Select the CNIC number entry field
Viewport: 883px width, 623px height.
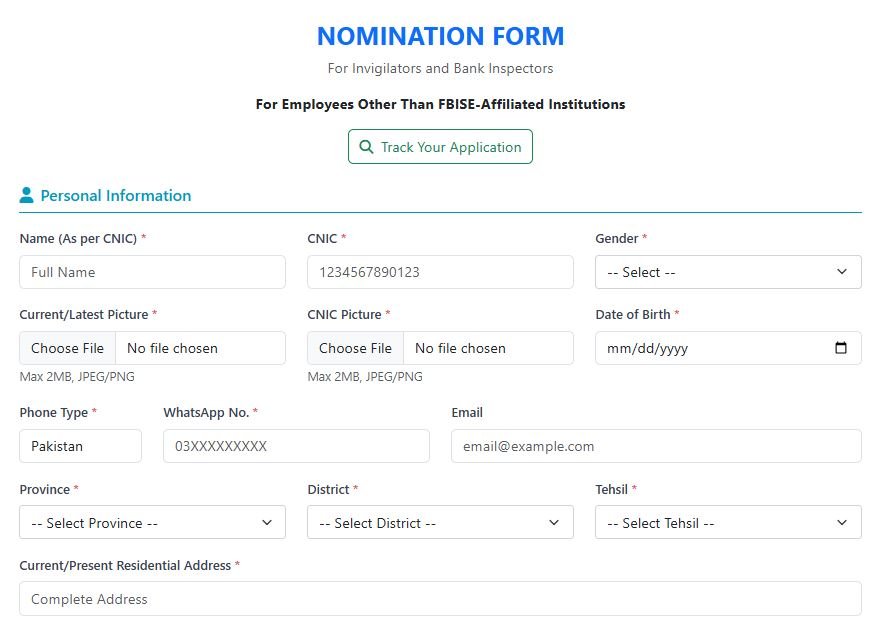click(x=440, y=271)
